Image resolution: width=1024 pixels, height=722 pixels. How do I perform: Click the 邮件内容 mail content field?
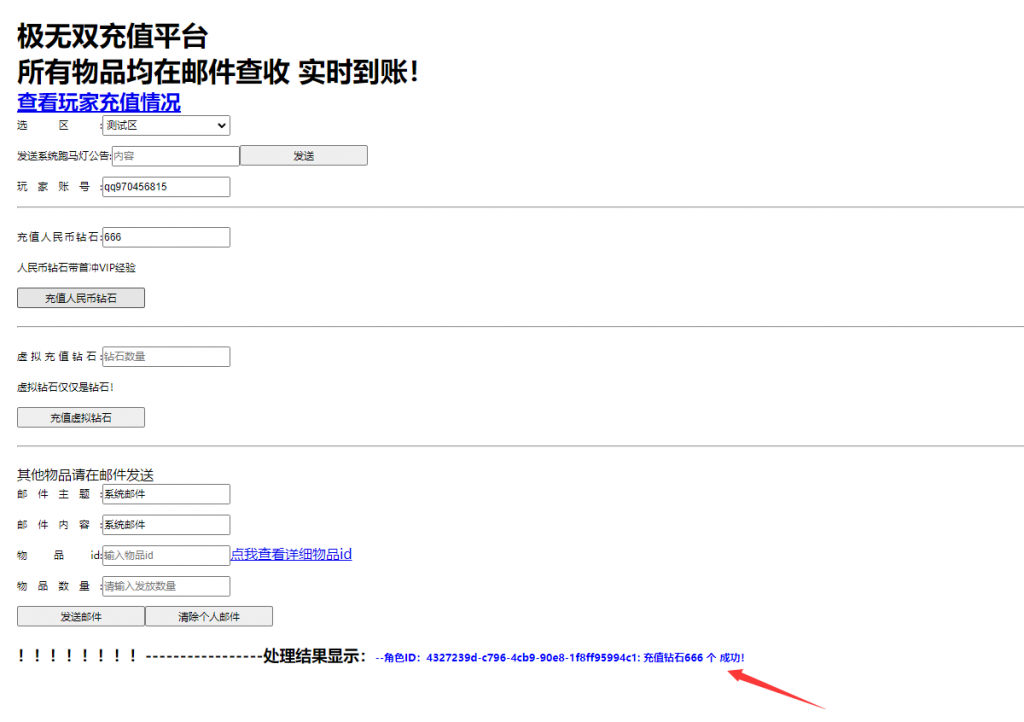click(165, 524)
